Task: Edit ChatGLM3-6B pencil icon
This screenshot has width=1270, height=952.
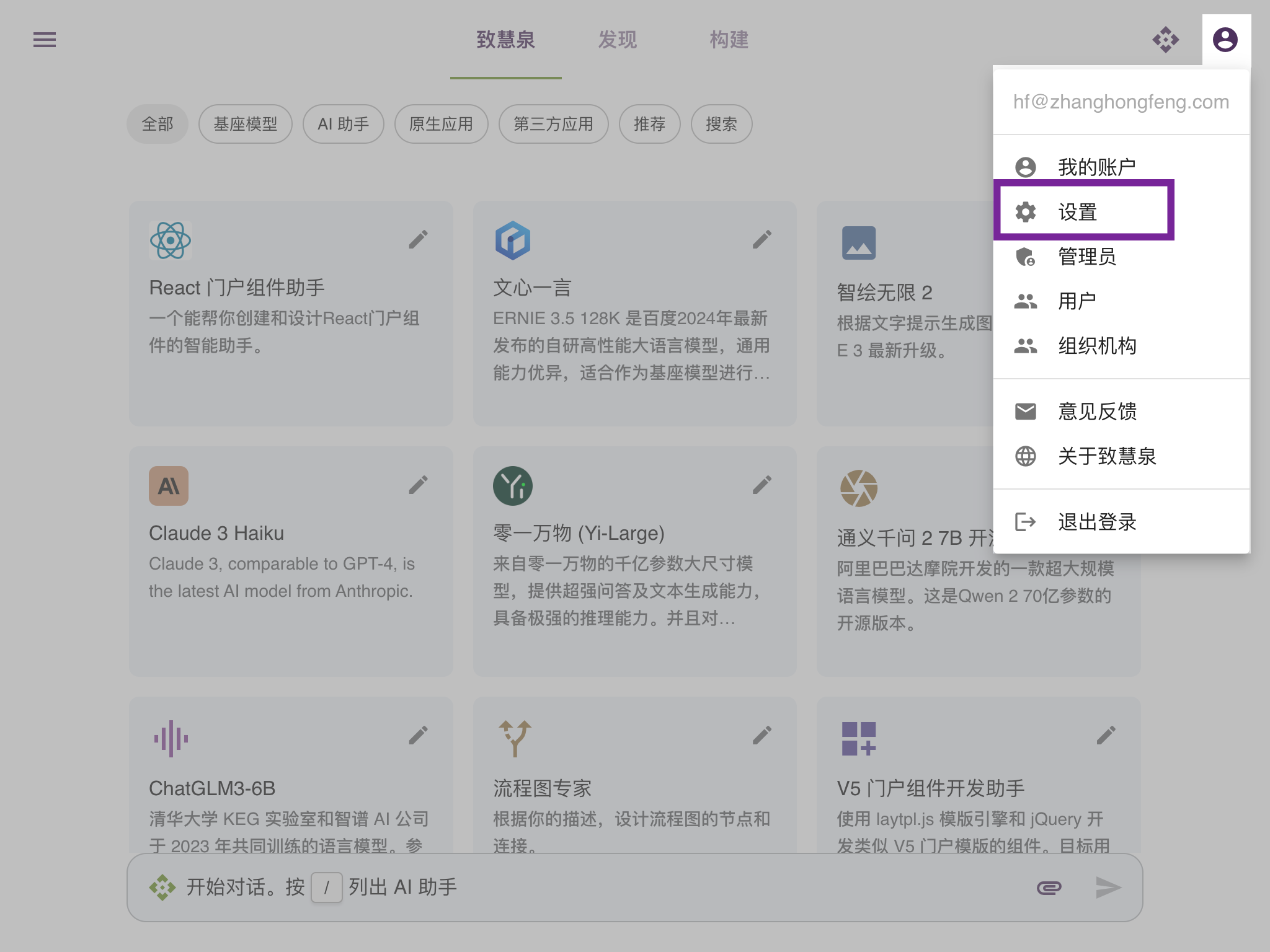Action: point(419,735)
